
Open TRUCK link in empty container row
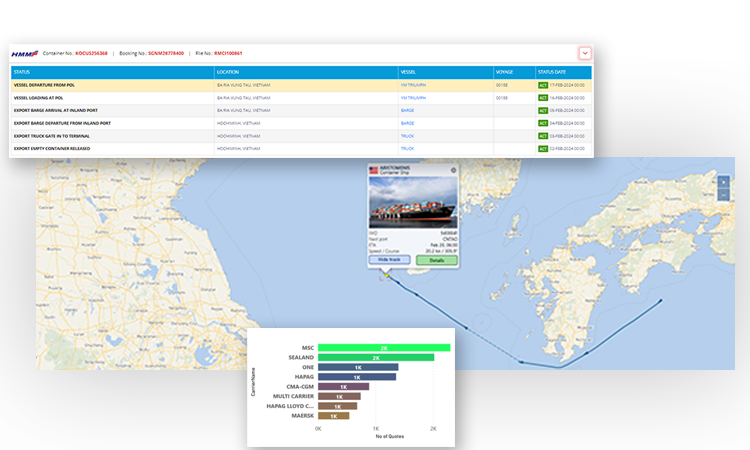[407, 149]
